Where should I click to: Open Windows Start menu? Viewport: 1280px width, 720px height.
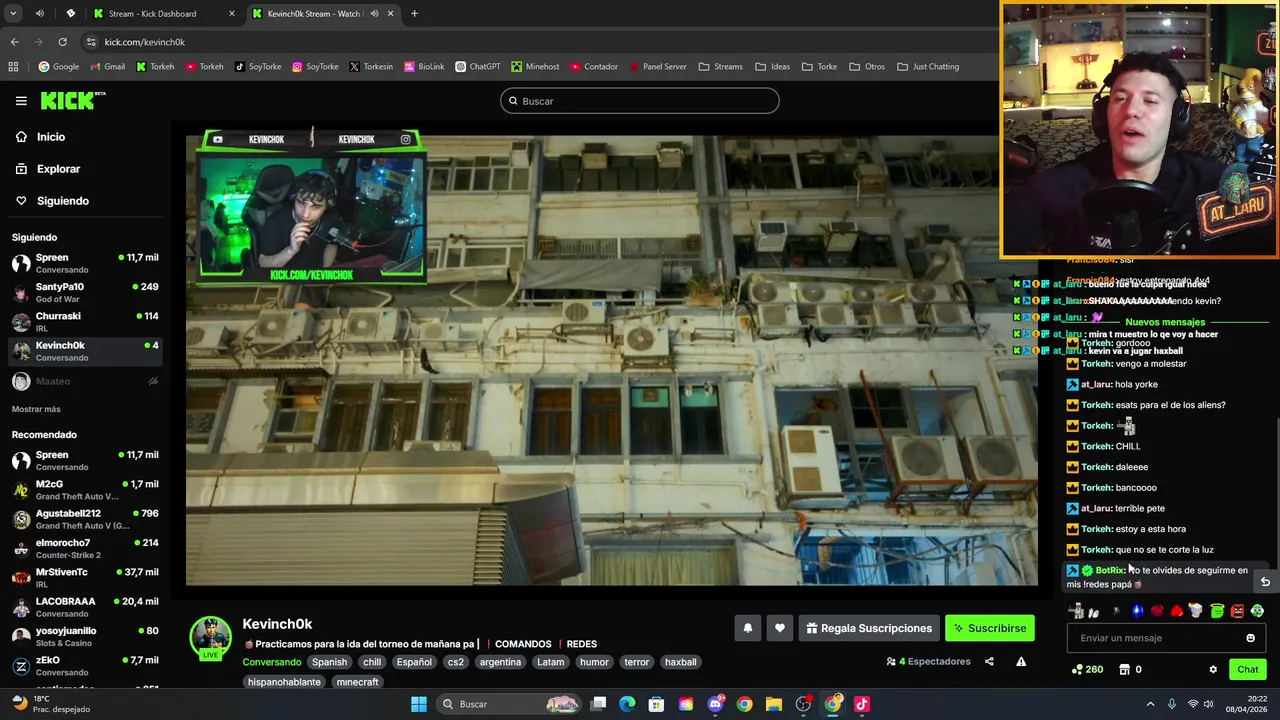pos(419,704)
